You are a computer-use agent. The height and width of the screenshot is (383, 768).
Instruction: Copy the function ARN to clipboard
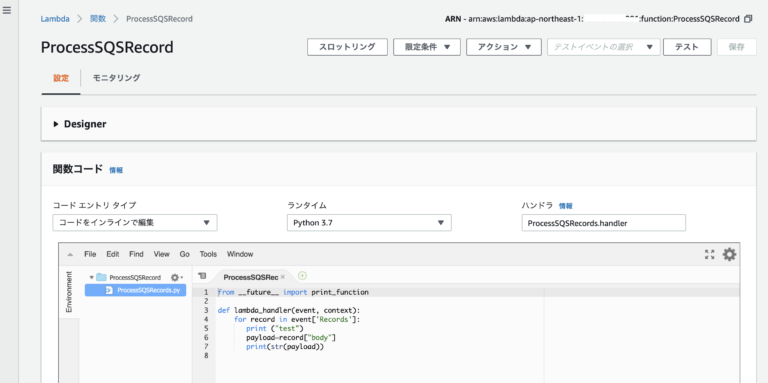[747, 19]
